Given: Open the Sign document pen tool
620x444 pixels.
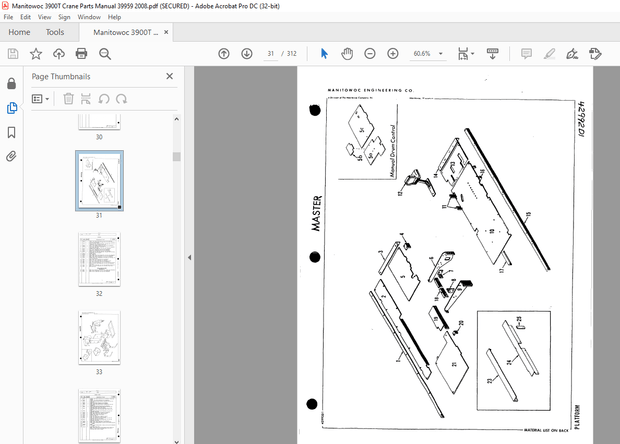Looking at the screenshot, I should point(572,54).
